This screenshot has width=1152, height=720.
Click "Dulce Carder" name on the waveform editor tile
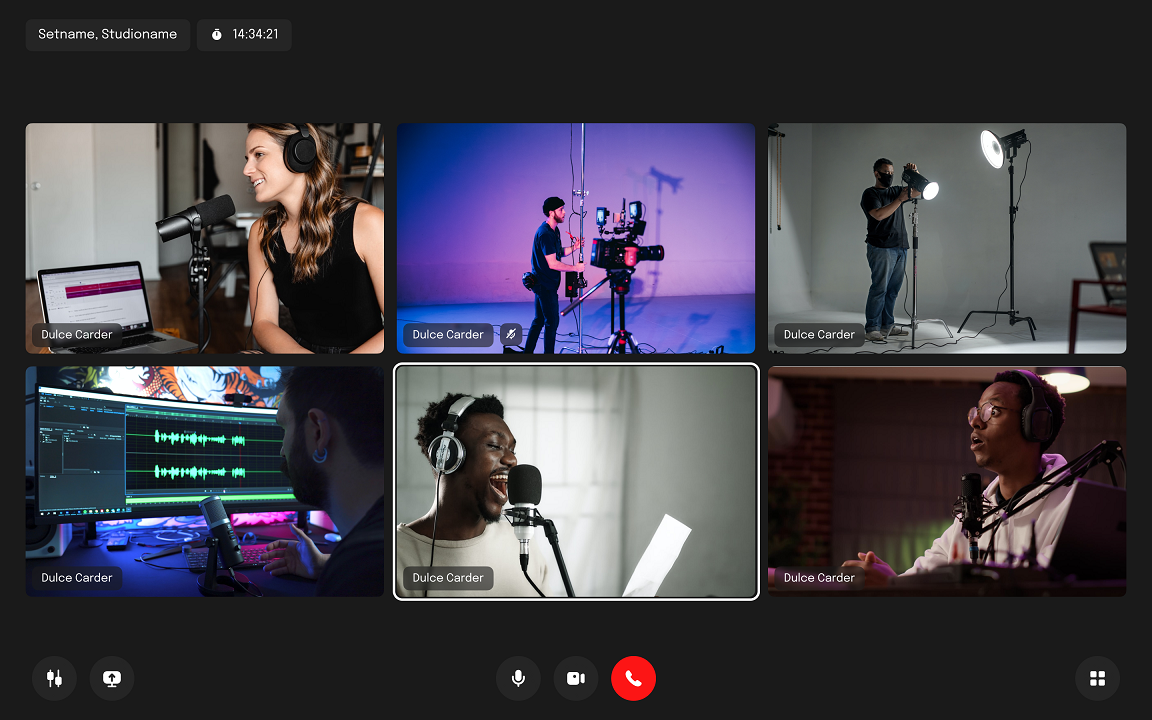(77, 578)
